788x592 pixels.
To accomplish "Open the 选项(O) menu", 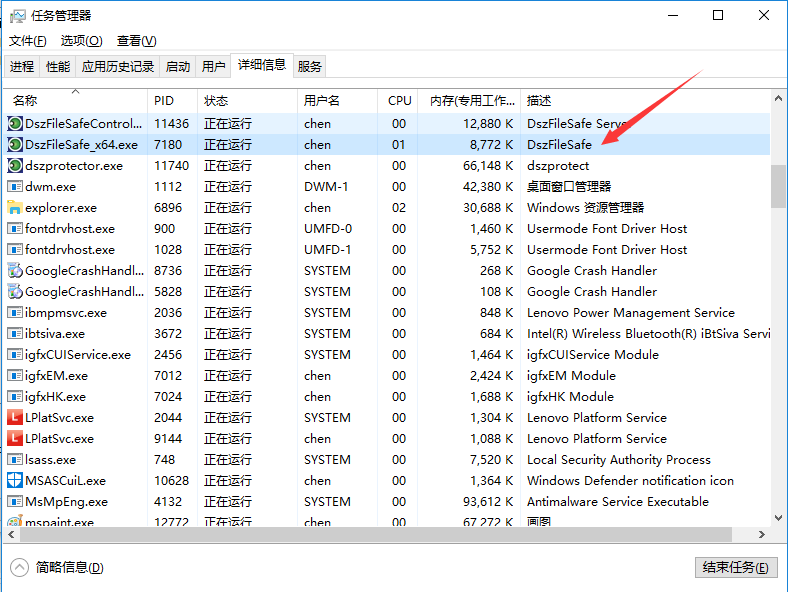I will click(81, 41).
